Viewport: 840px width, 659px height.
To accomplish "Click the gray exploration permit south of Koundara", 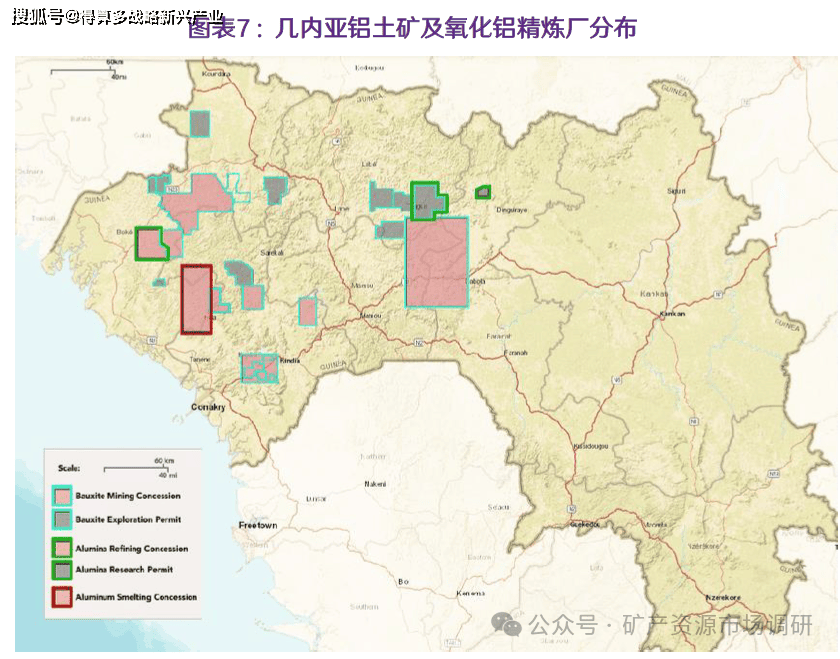I will (201, 123).
